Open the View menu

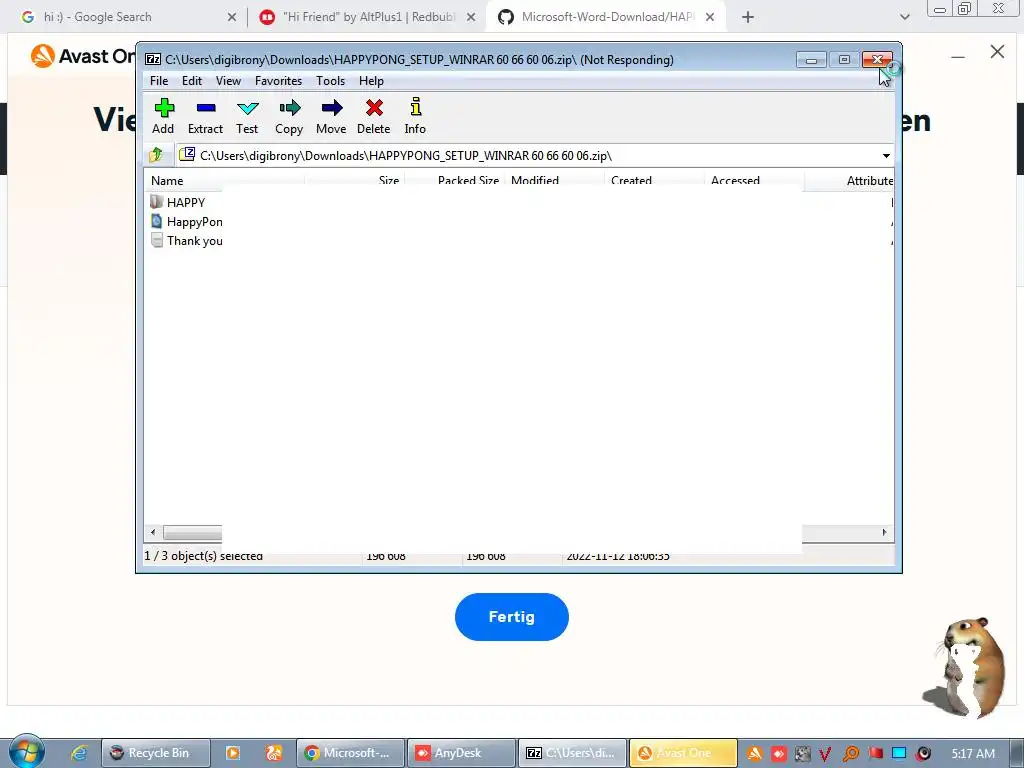click(x=229, y=80)
